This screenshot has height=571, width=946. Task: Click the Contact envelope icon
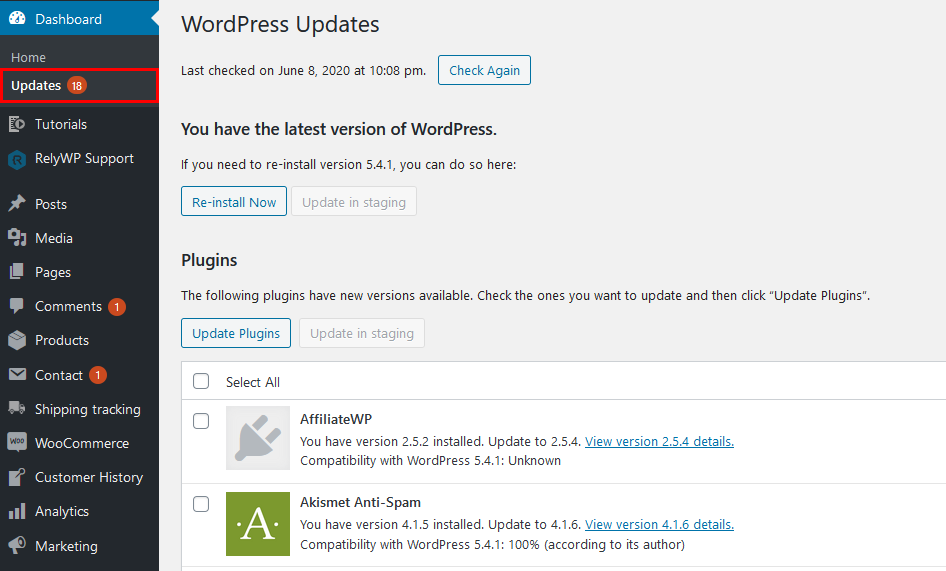(x=17, y=374)
